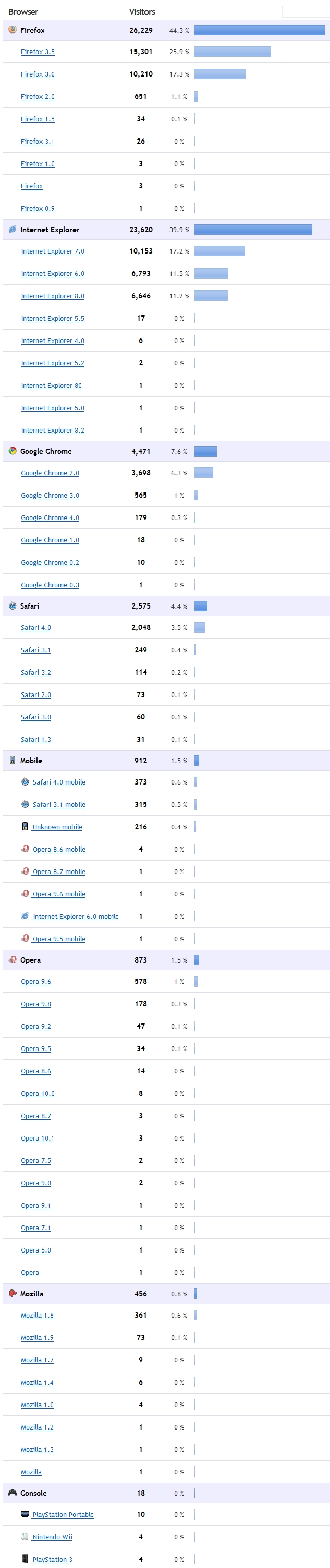Click the Internet Explorer 39.9 % usage bar

pyautogui.click(x=253, y=230)
